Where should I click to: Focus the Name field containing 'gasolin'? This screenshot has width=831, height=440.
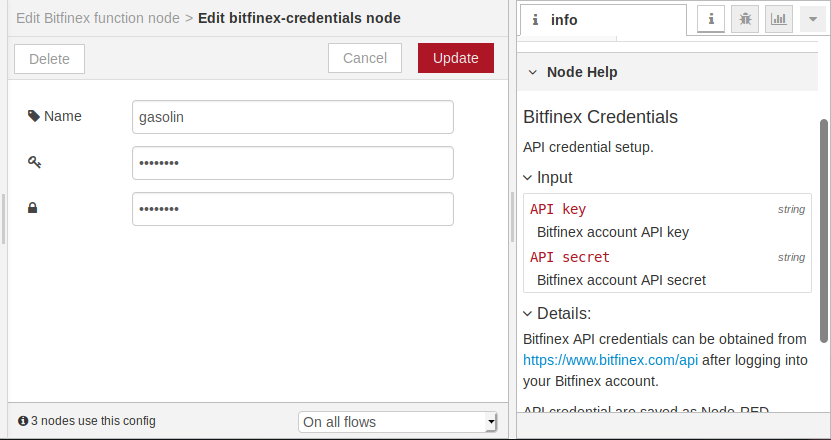[x=292, y=117]
